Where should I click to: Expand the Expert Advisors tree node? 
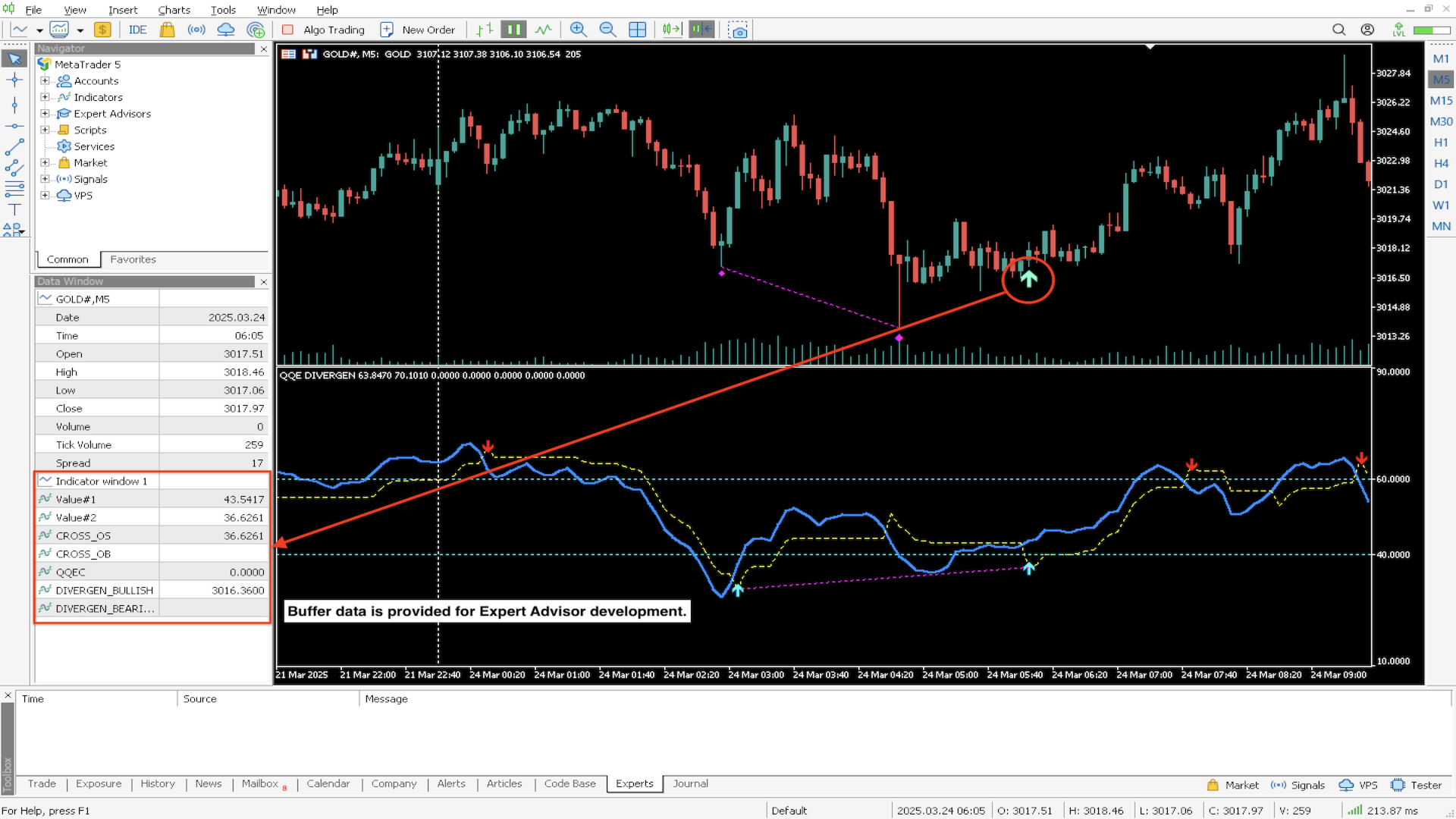coord(45,114)
